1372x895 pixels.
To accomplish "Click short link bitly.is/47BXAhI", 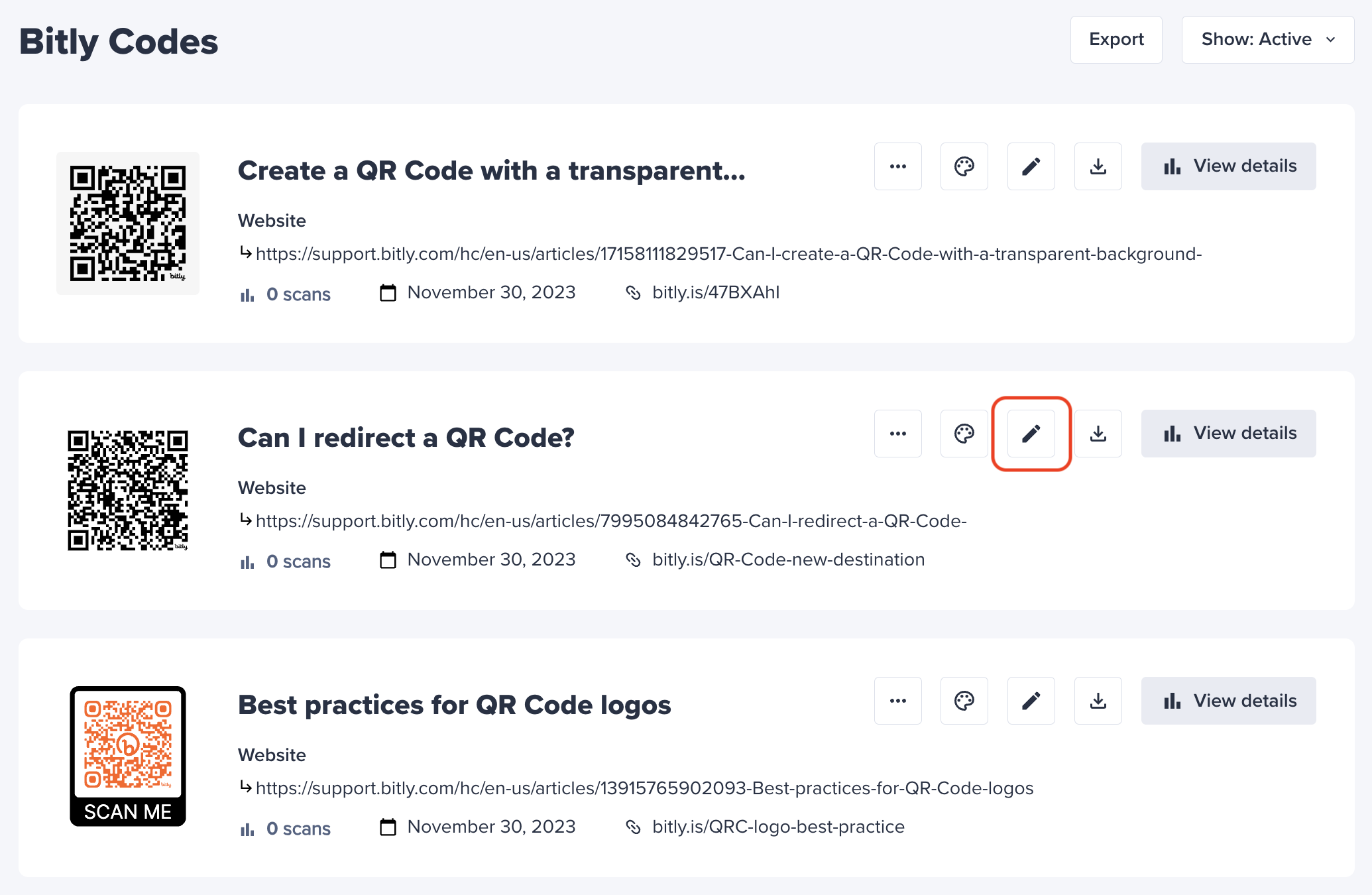I will [716, 292].
